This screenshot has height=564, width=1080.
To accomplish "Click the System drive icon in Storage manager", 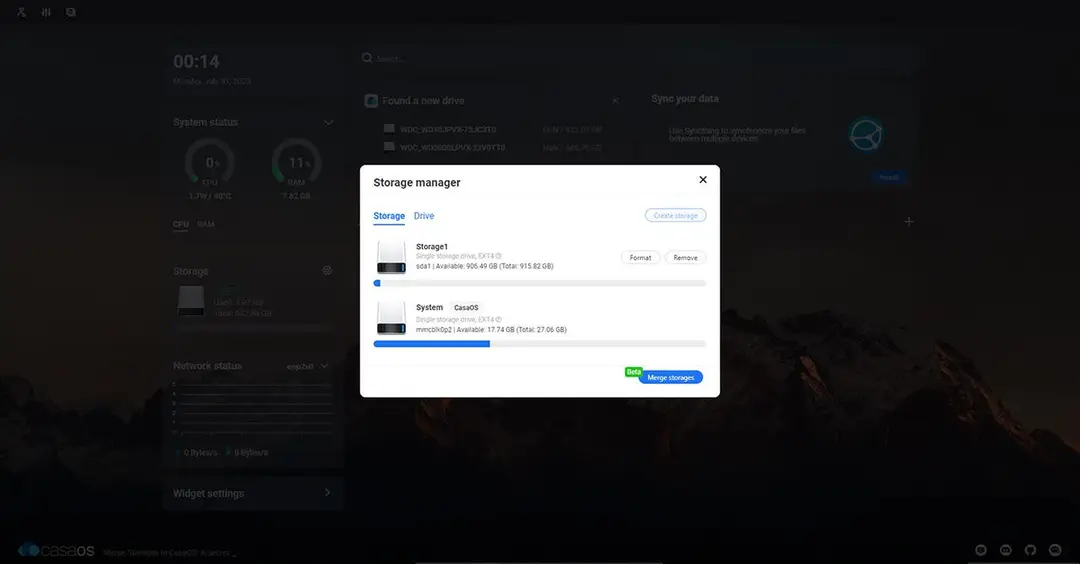I will [391, 317].
